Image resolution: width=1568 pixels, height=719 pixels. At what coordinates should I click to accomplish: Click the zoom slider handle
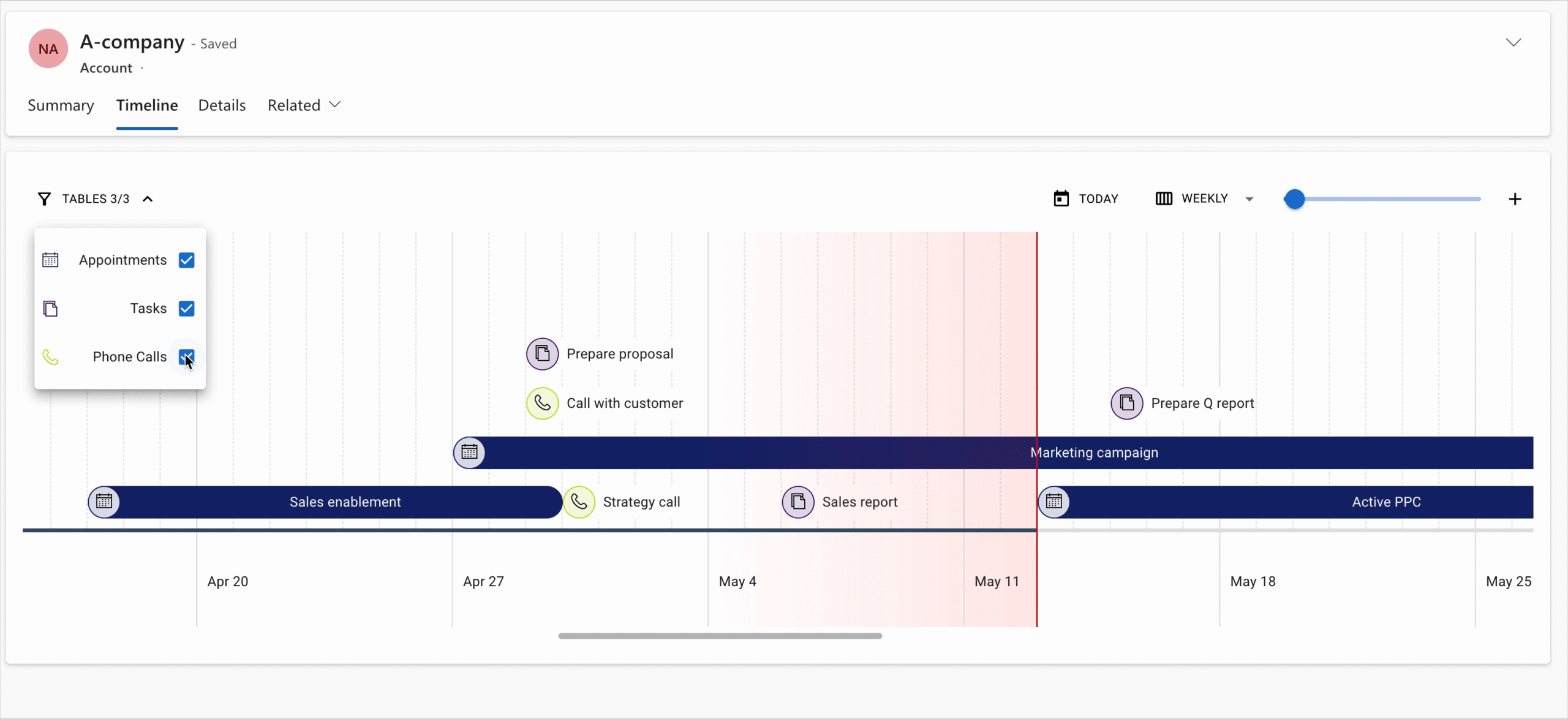coord(1294,199)
